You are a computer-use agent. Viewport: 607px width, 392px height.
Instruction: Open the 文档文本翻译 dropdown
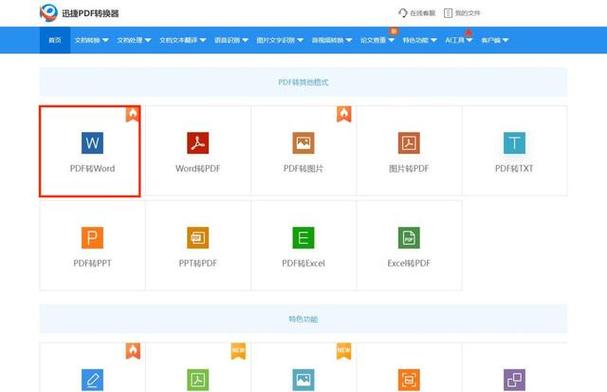tap(183, 40)
